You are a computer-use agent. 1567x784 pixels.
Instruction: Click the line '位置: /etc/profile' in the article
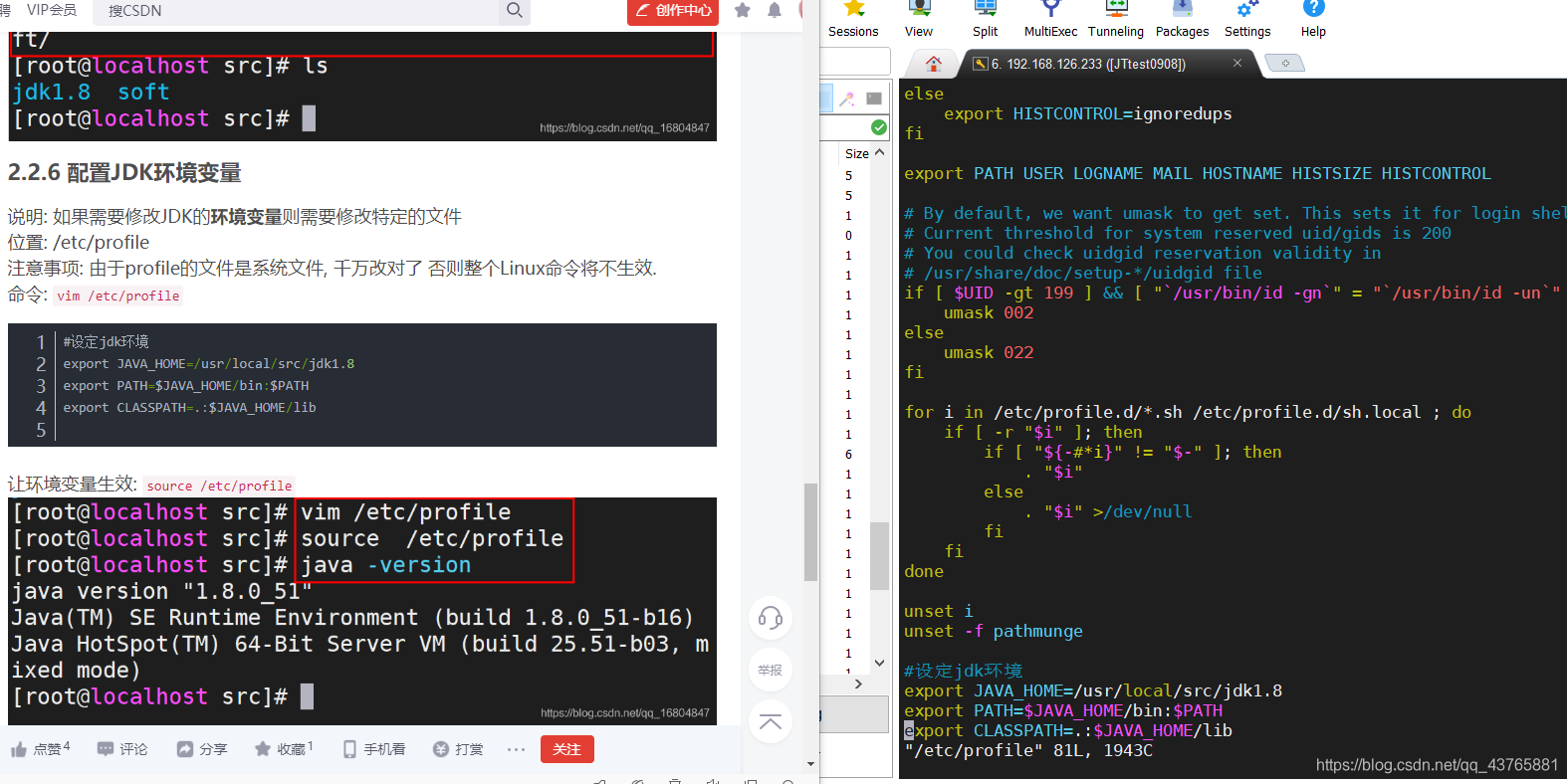pyautogui.click(x=79, y=243)
